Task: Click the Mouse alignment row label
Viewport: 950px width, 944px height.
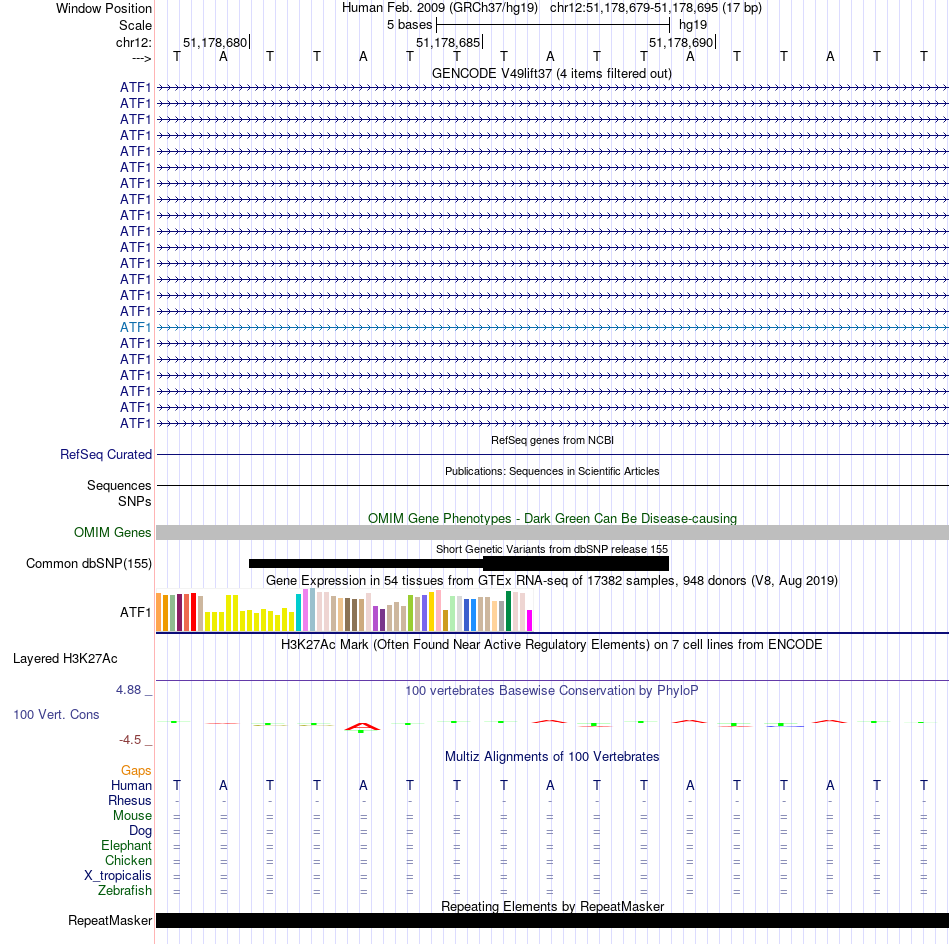Action: (132, 816)
